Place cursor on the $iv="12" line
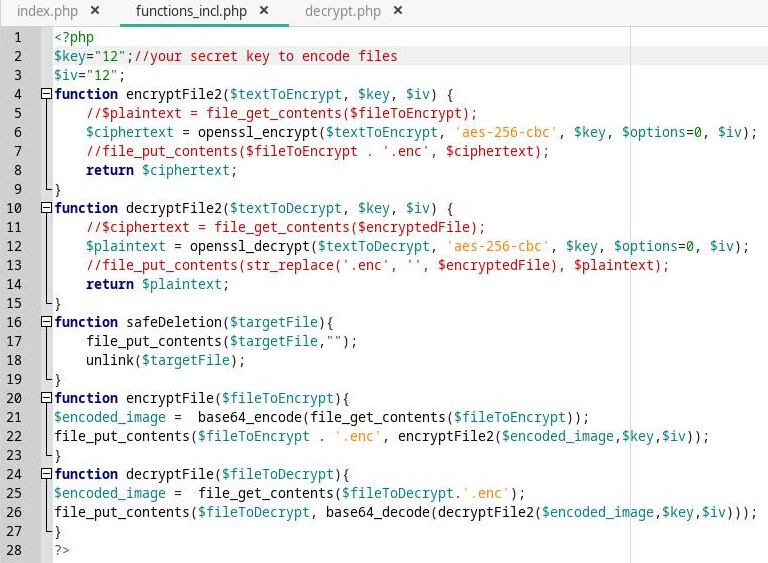 pyautogui.click(x=89, y=75)
